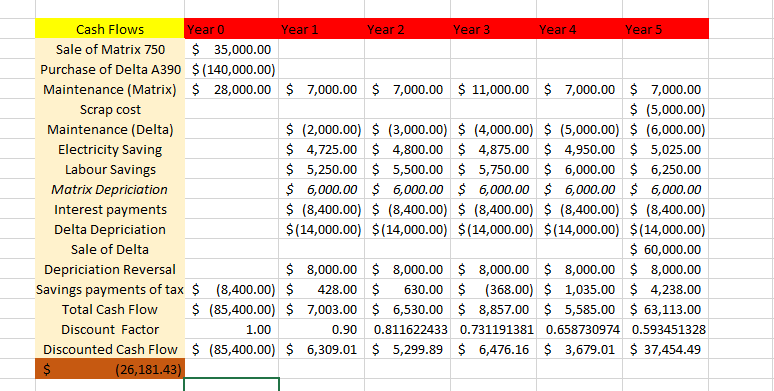
Task: Select the $4,875.00 electricity saving cell
Action: point(494,150)
